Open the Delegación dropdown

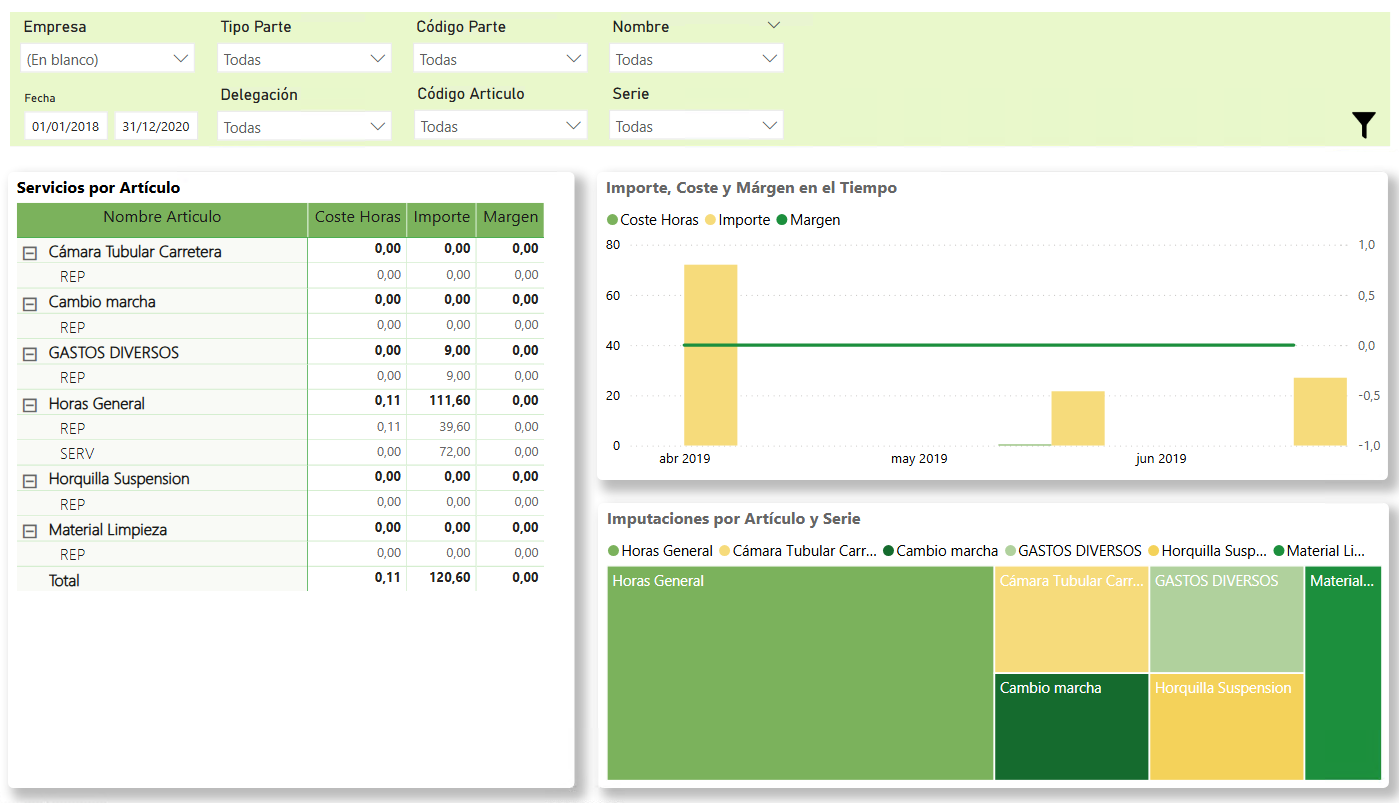coord(304,127)
